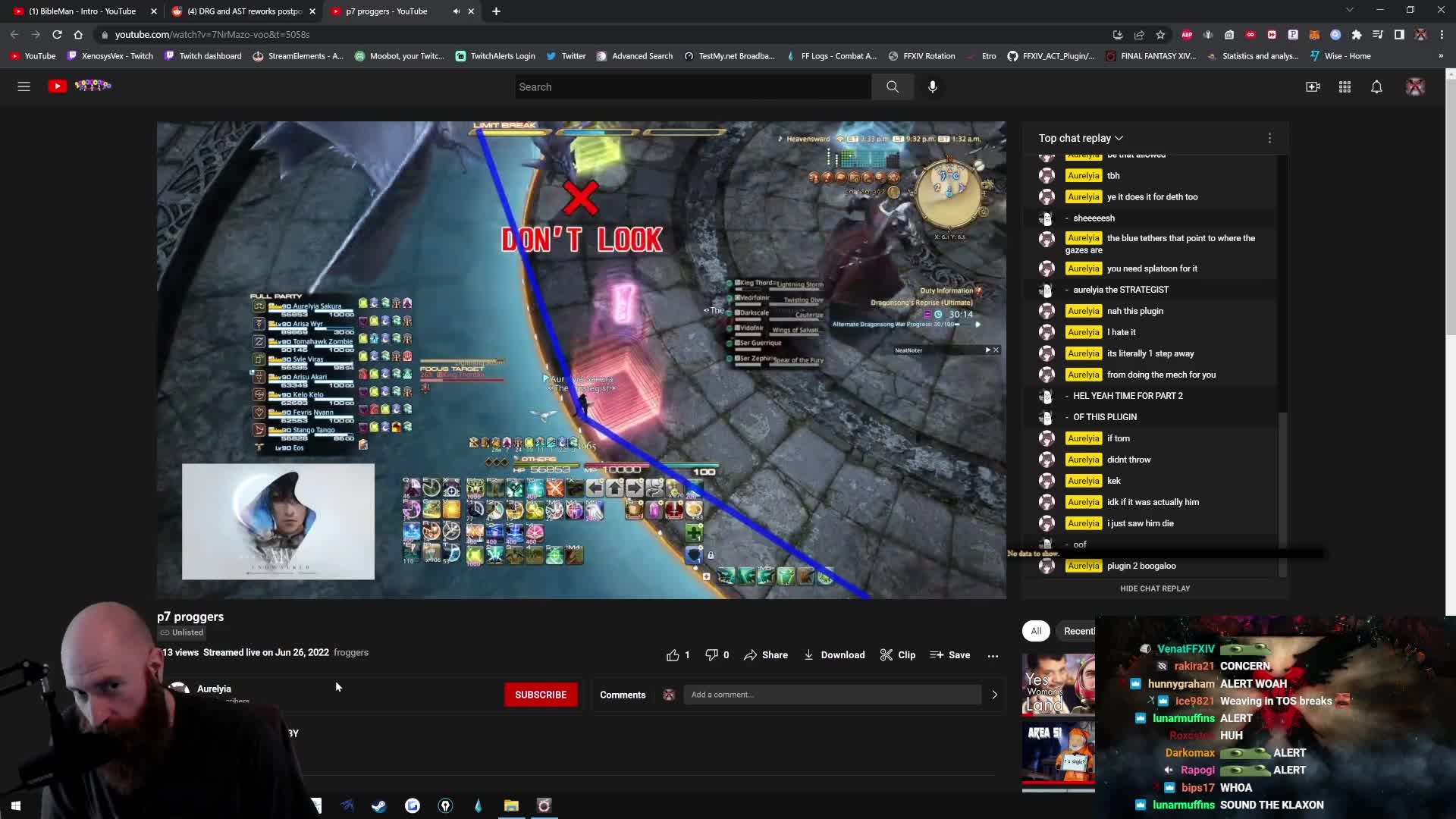Bookmark the page with the star icon
This screenshot has height=819, width=1456.
coord(1161,35)
